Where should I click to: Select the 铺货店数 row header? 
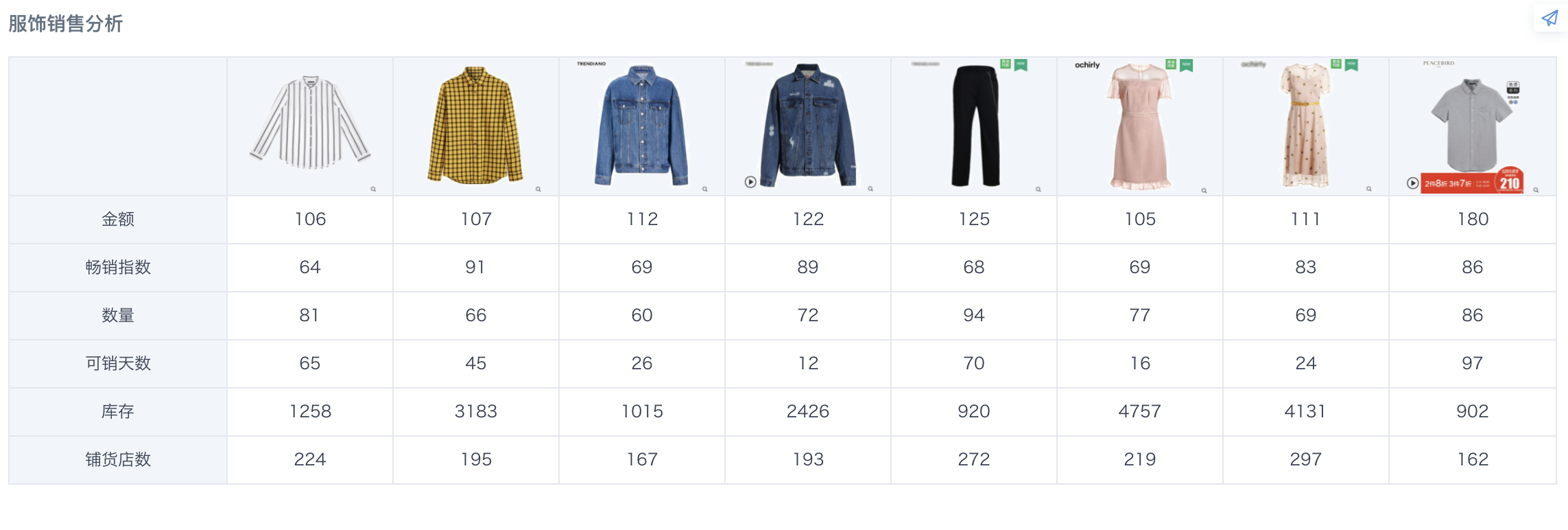[118, 460]
